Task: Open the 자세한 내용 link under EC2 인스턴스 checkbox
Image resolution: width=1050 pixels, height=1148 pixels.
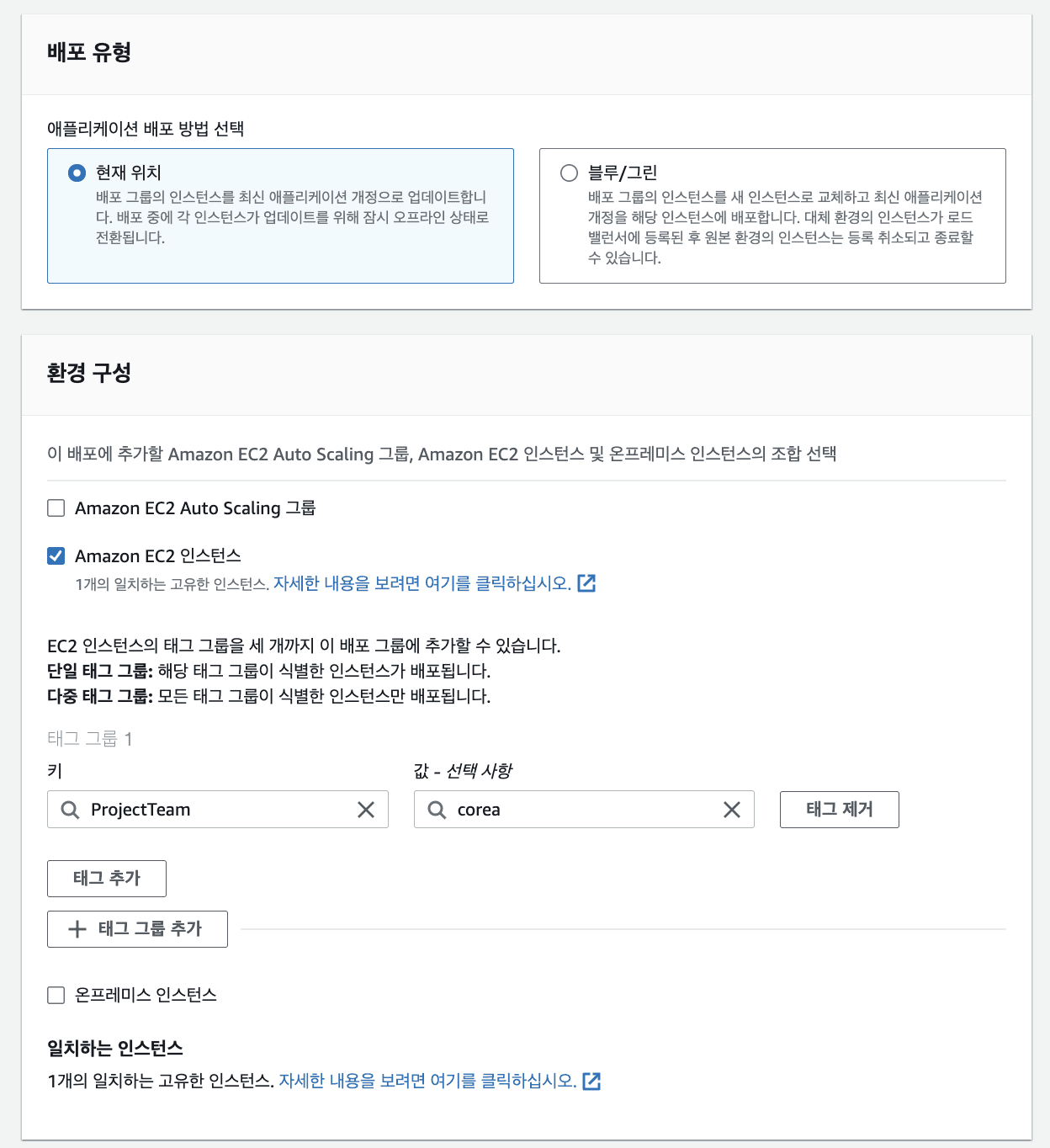Action: click(422, 583)
